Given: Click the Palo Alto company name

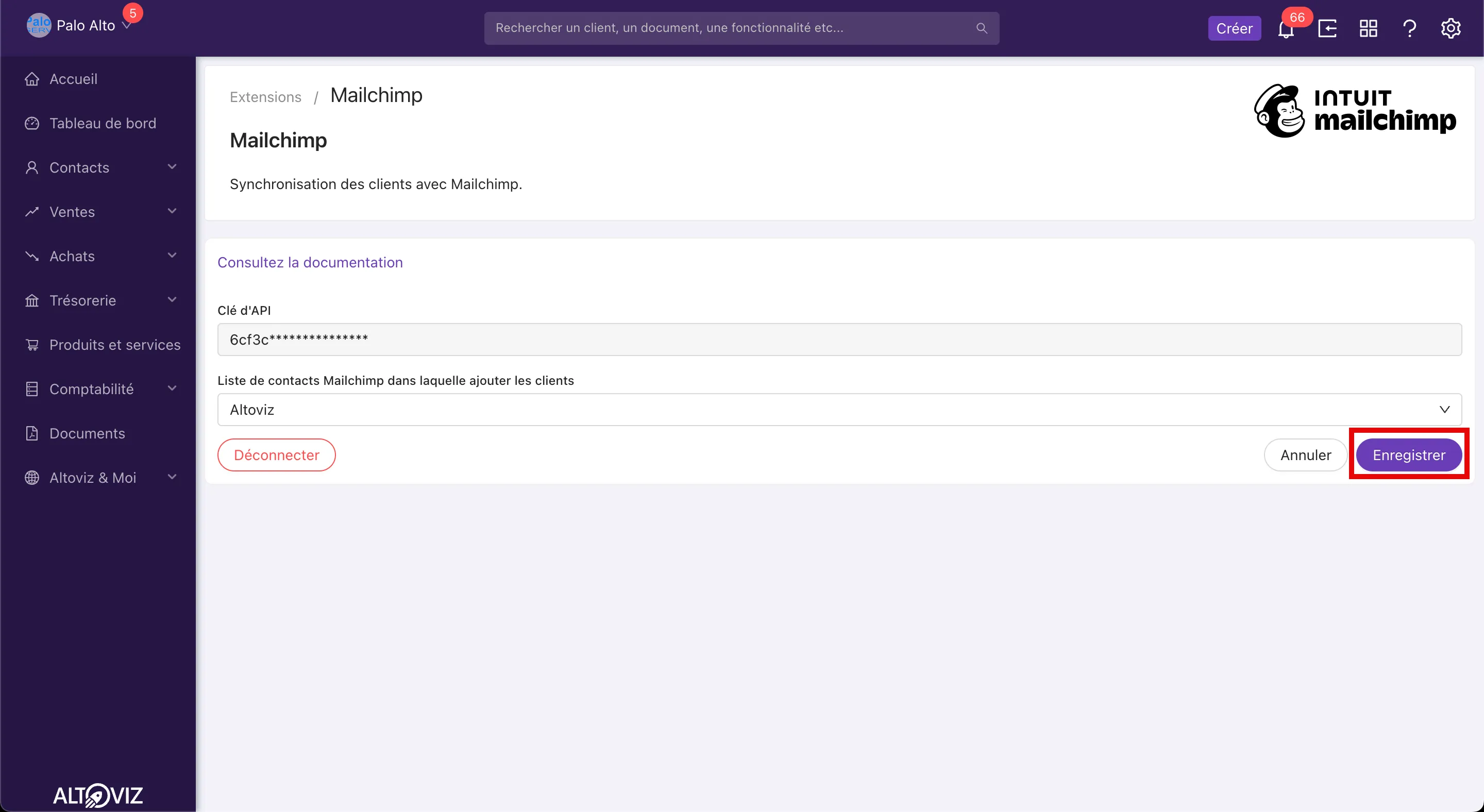Looking at the screenshot, I should coord(86,25).
